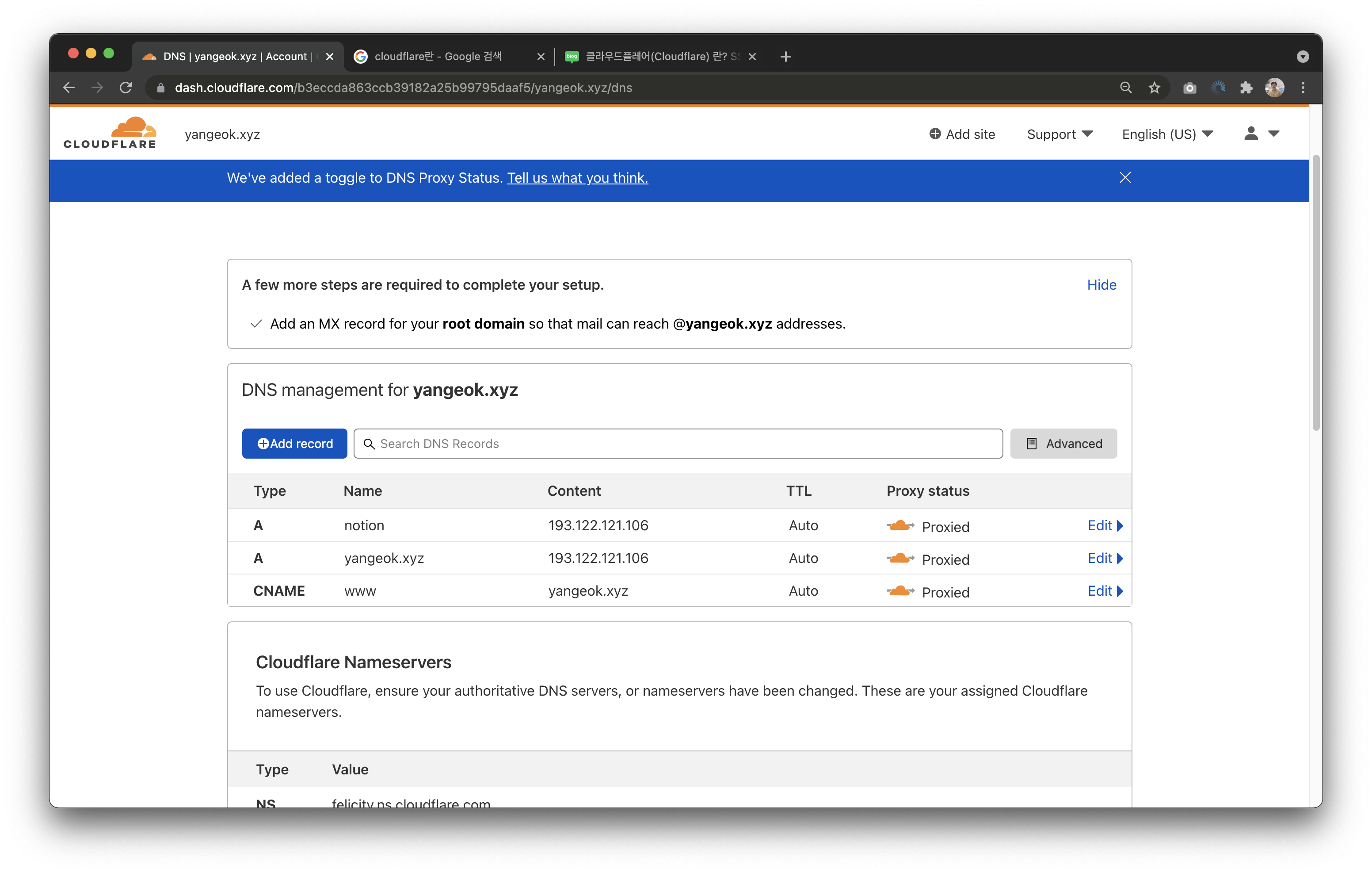Click the Chrome profile avatar
Image resolution: width=1372 pixels, height=873 pixels.
click(x=1274, y=87)
